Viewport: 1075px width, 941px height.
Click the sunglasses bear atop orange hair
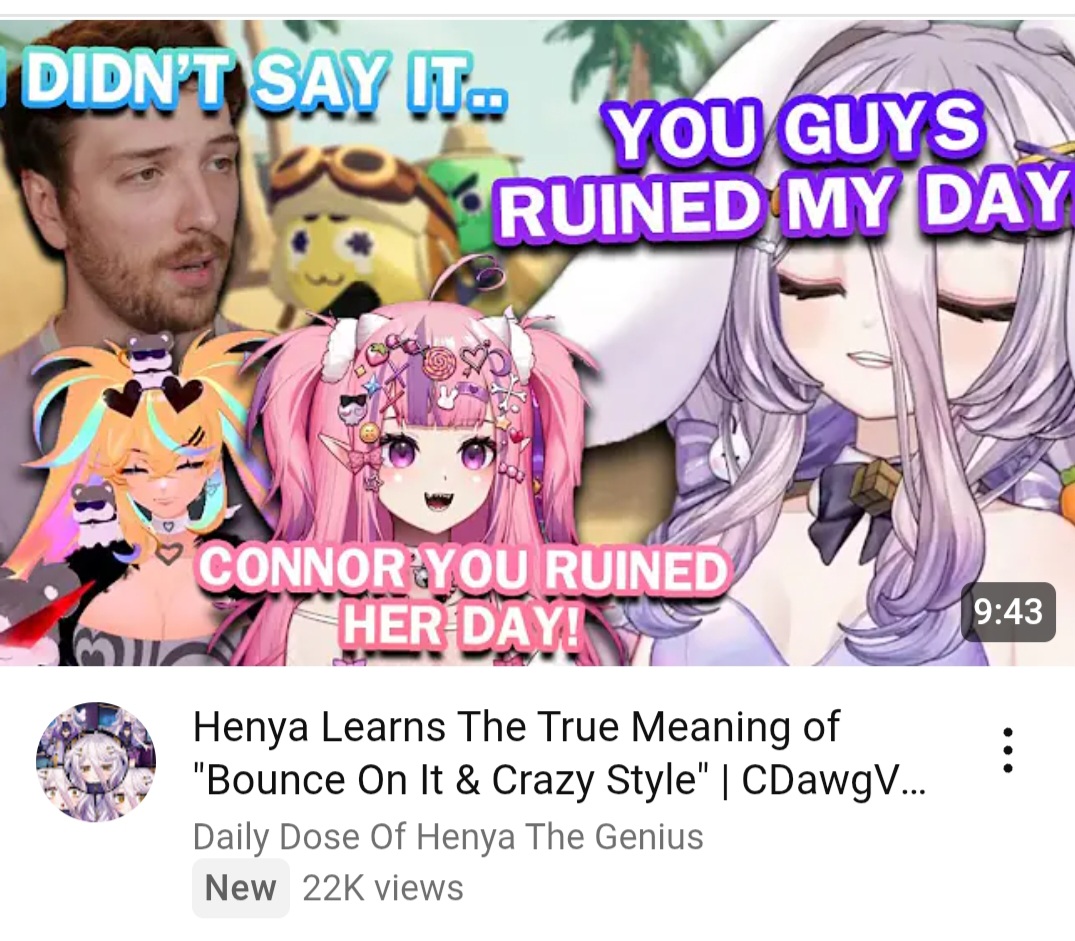(152, 356)
